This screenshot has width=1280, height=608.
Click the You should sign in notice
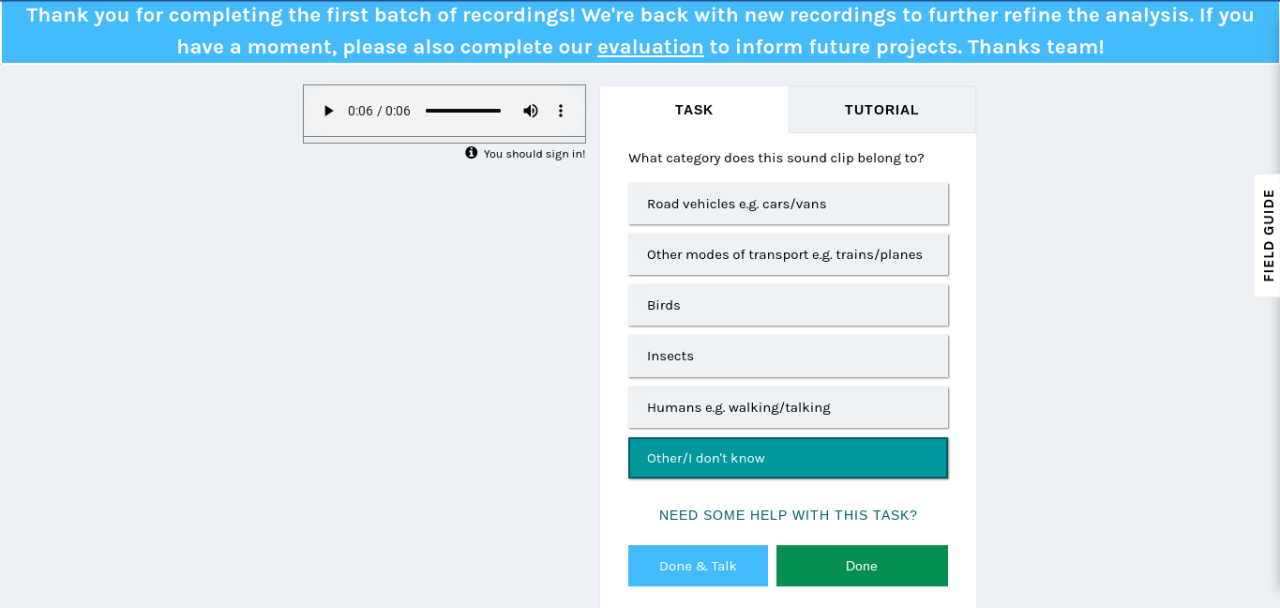tap(534, 154)
